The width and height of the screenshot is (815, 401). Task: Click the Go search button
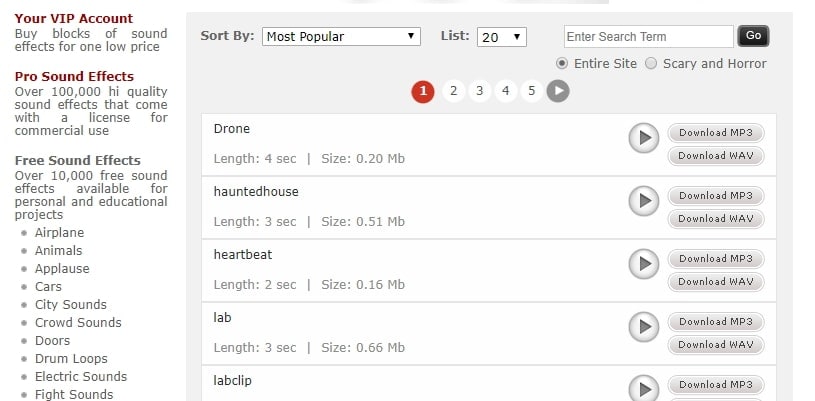[x=753, y=36]
